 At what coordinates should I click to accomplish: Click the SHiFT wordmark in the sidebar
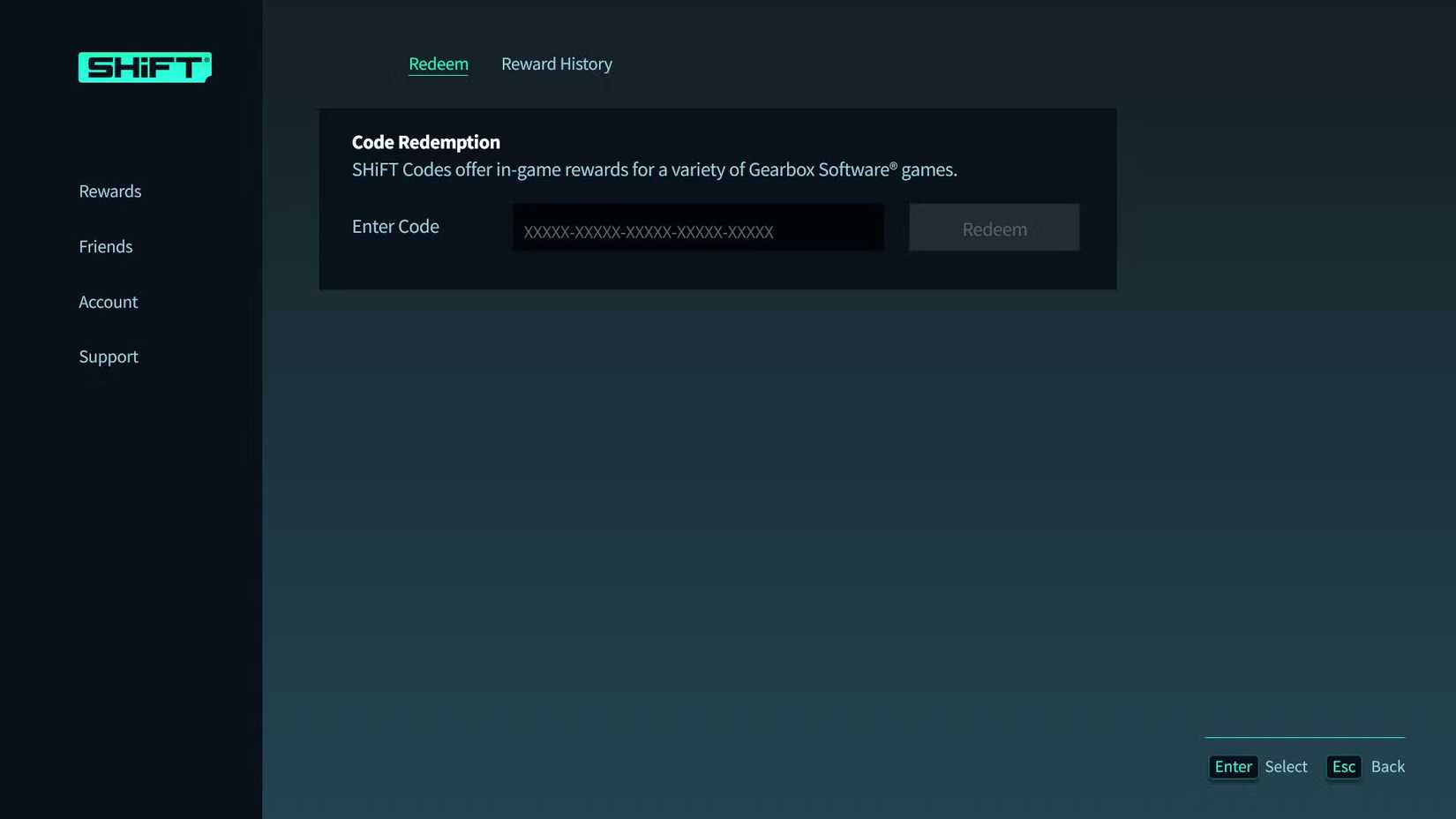click(x=144, y=67)
